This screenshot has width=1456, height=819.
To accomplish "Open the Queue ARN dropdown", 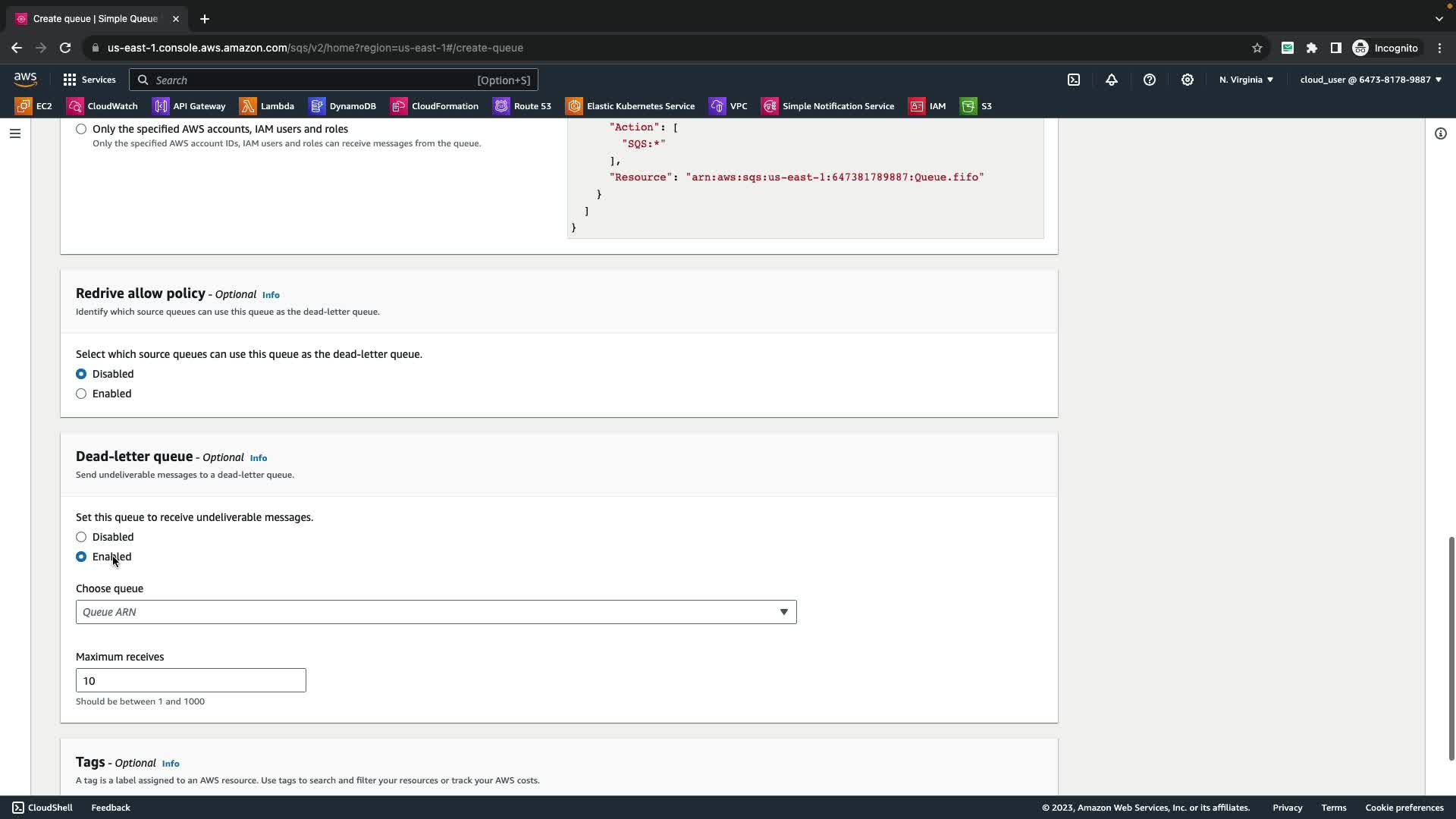I will pyautogui.click(x=436, y=612).
